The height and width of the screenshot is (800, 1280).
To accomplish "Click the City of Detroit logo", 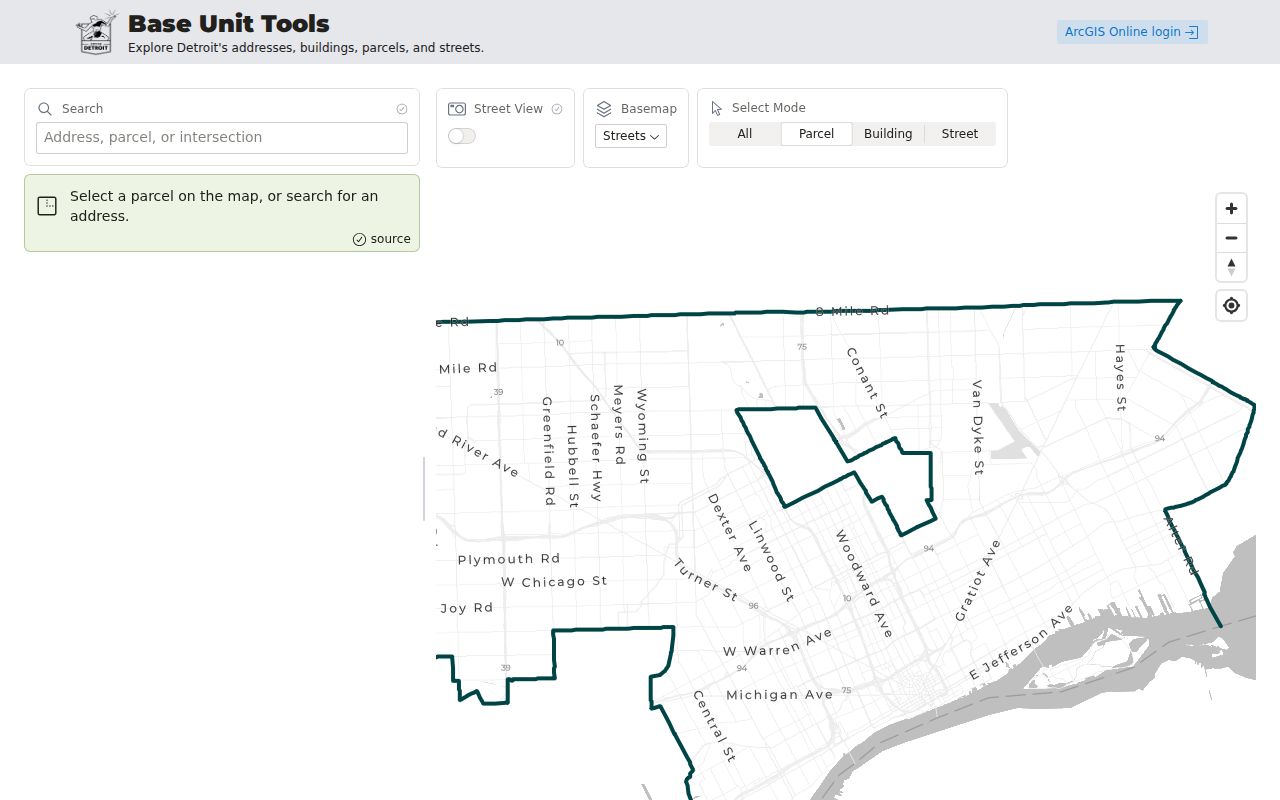I will tap(97, 33).
